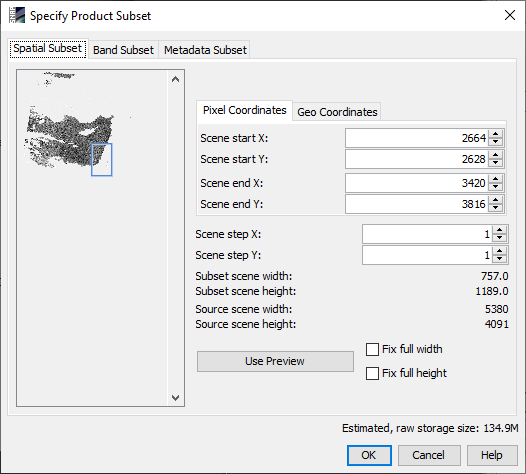
Task: Increase Scene end Y with up arrow
Action: click(x=495, y=200)
